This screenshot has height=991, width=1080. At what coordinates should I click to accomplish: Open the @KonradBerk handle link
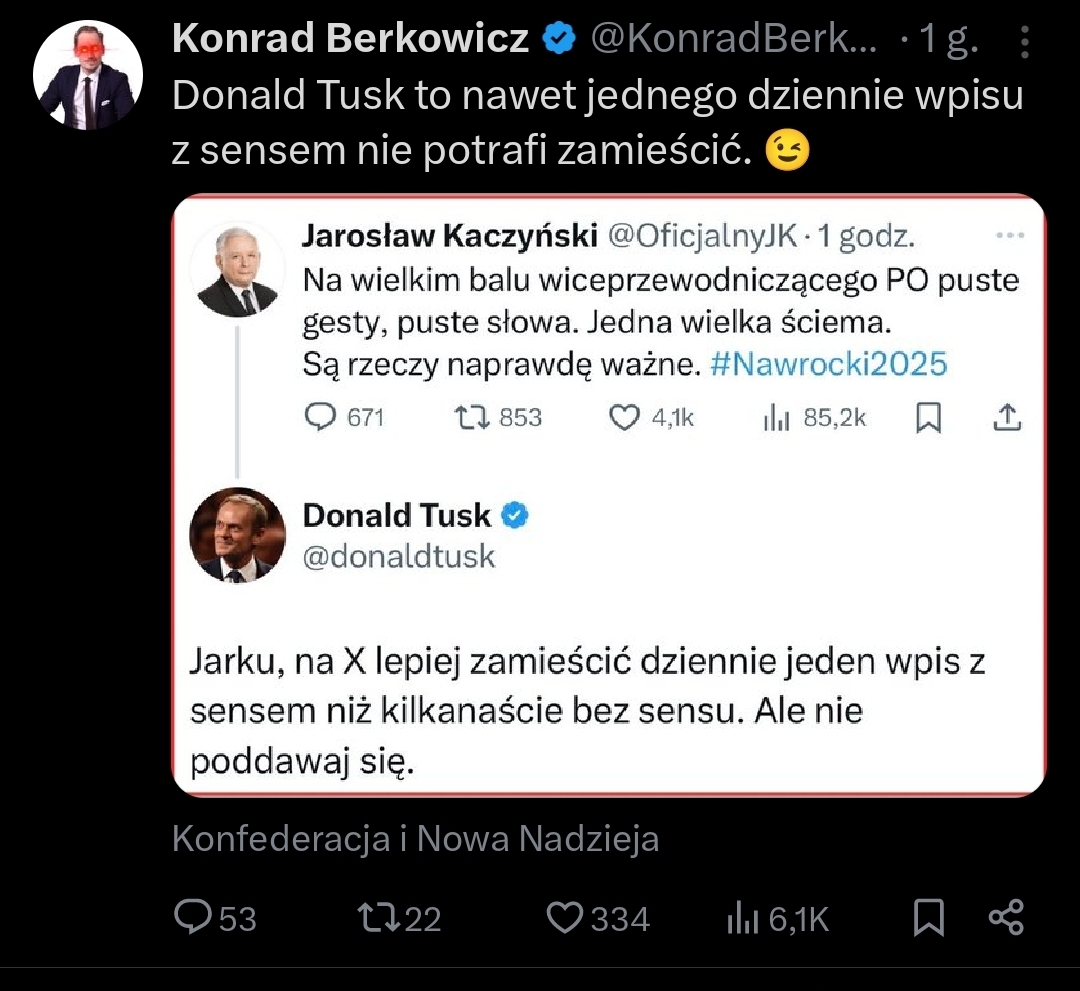point(737,39)
